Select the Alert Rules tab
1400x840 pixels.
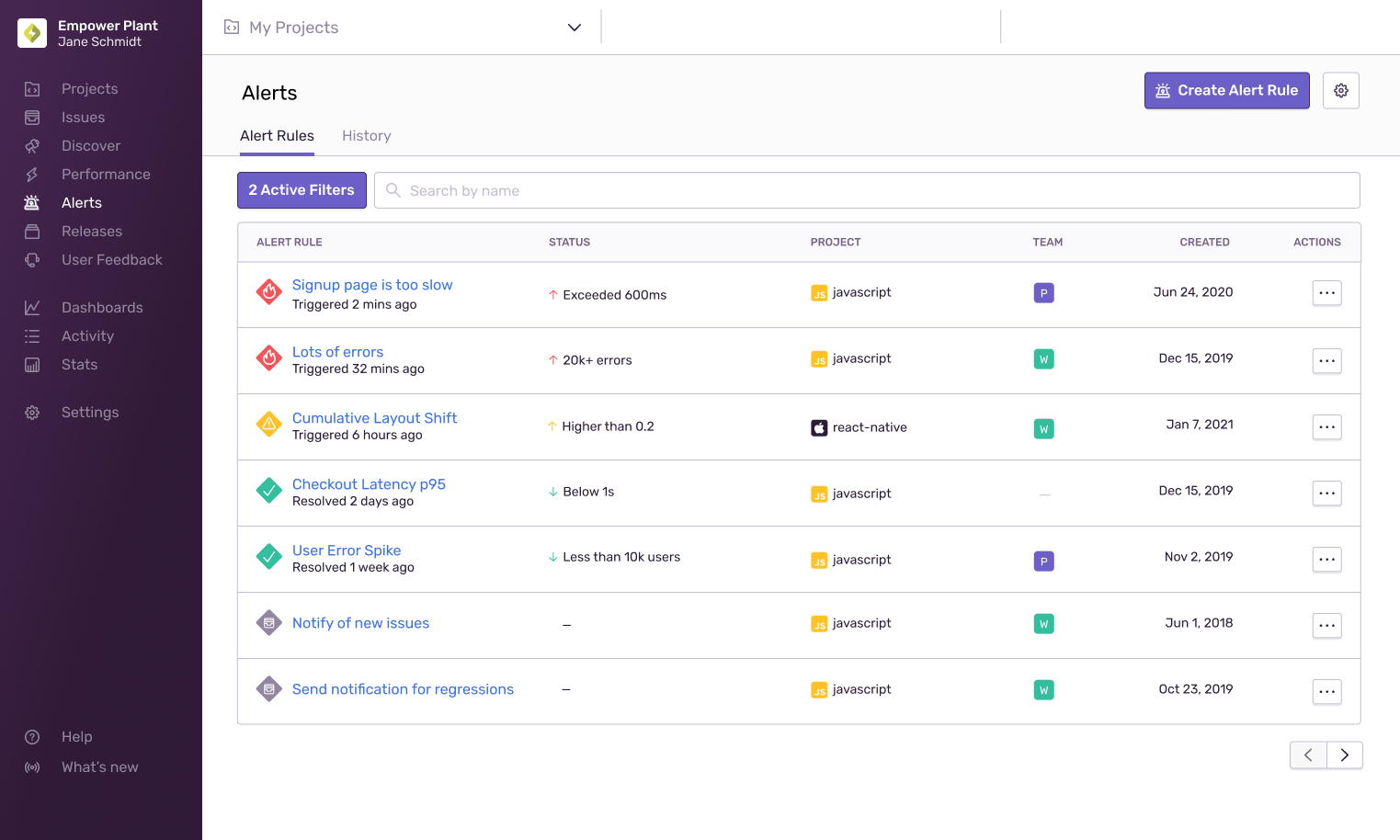(x=277, y=136)
